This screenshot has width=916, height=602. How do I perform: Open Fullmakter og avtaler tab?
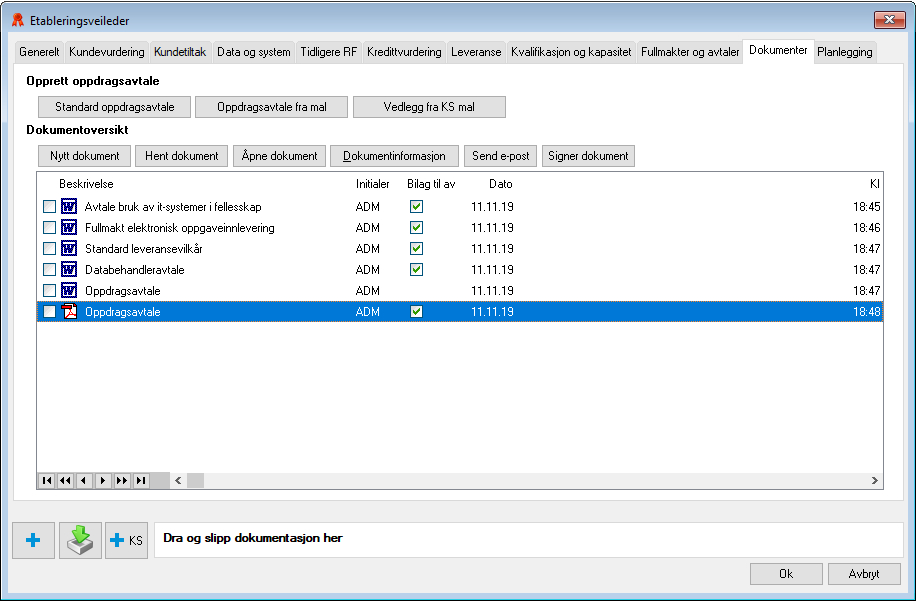click(690, 52)
